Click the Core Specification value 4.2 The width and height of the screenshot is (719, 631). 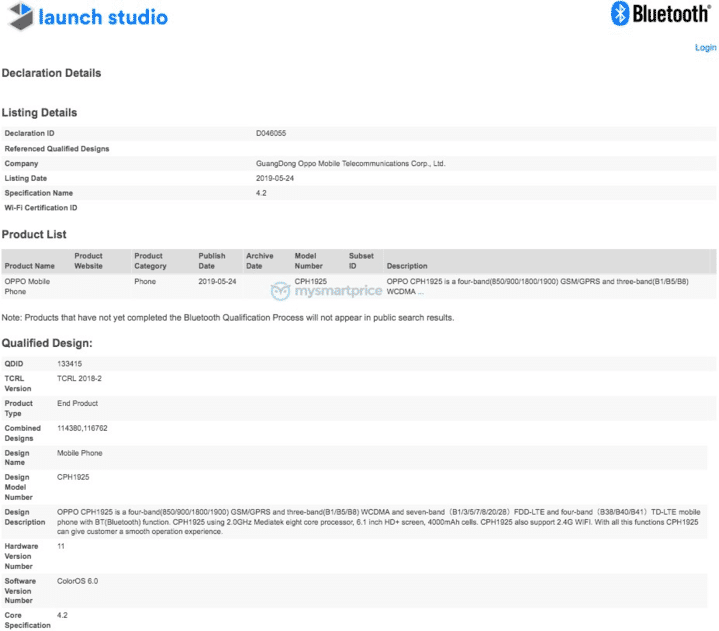pos(62,615)
